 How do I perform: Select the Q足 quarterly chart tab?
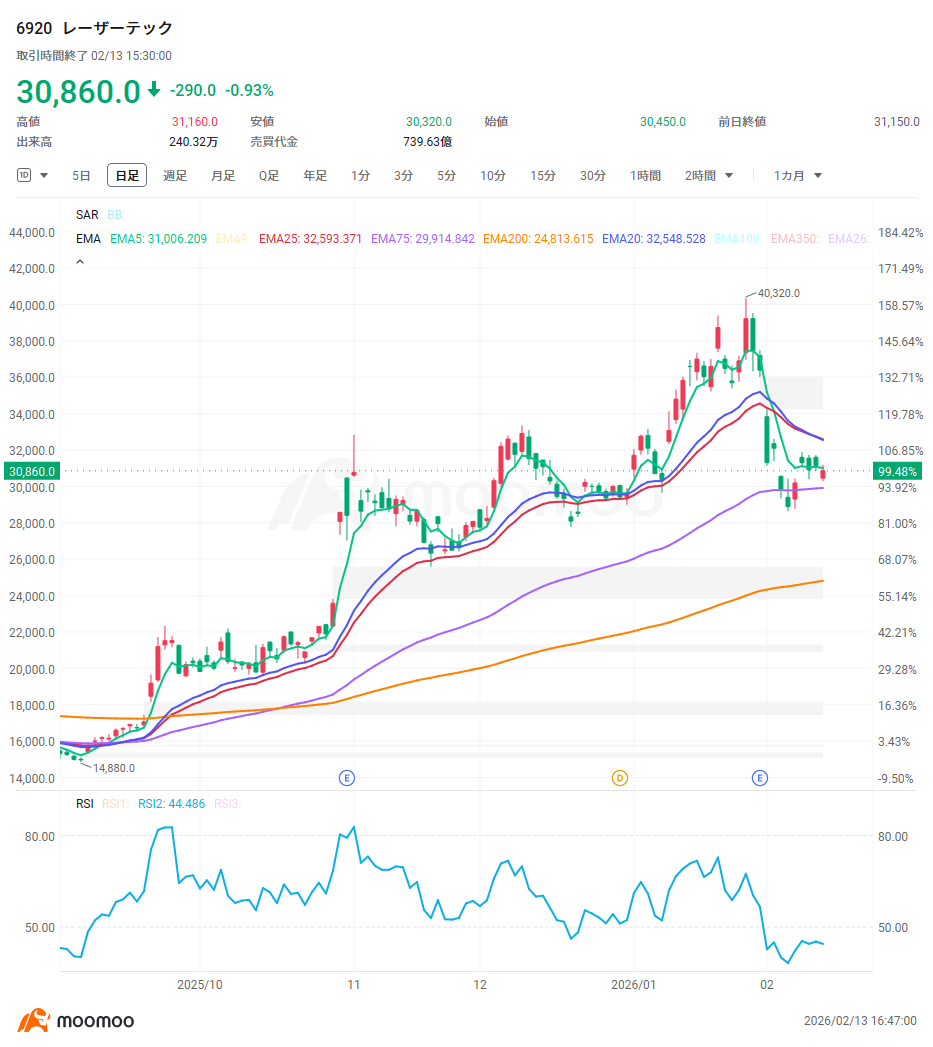268,176
